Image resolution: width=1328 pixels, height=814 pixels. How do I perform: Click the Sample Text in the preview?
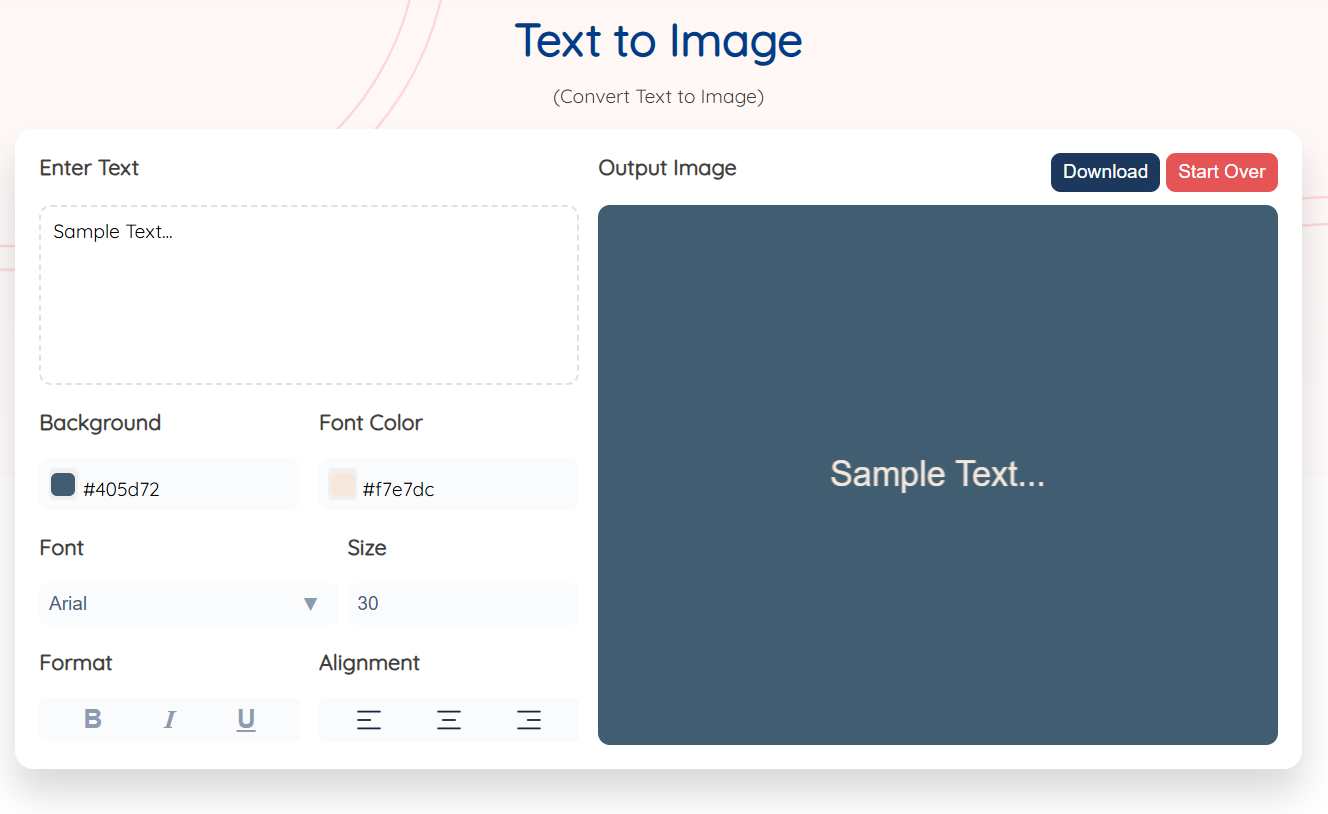click(x=937, y=474)
